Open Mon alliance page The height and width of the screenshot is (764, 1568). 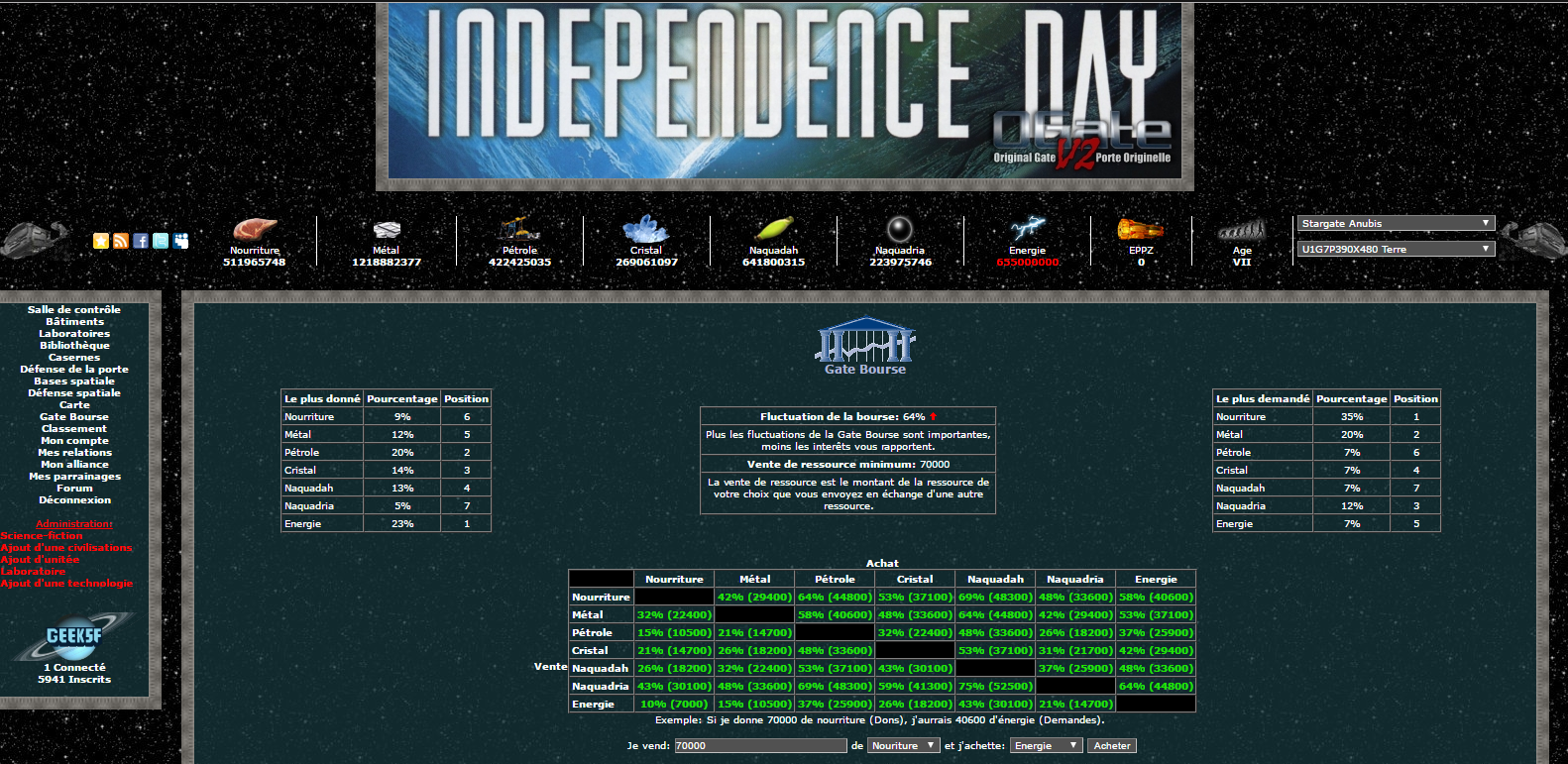pyautogui.click(x=74, y=464)
